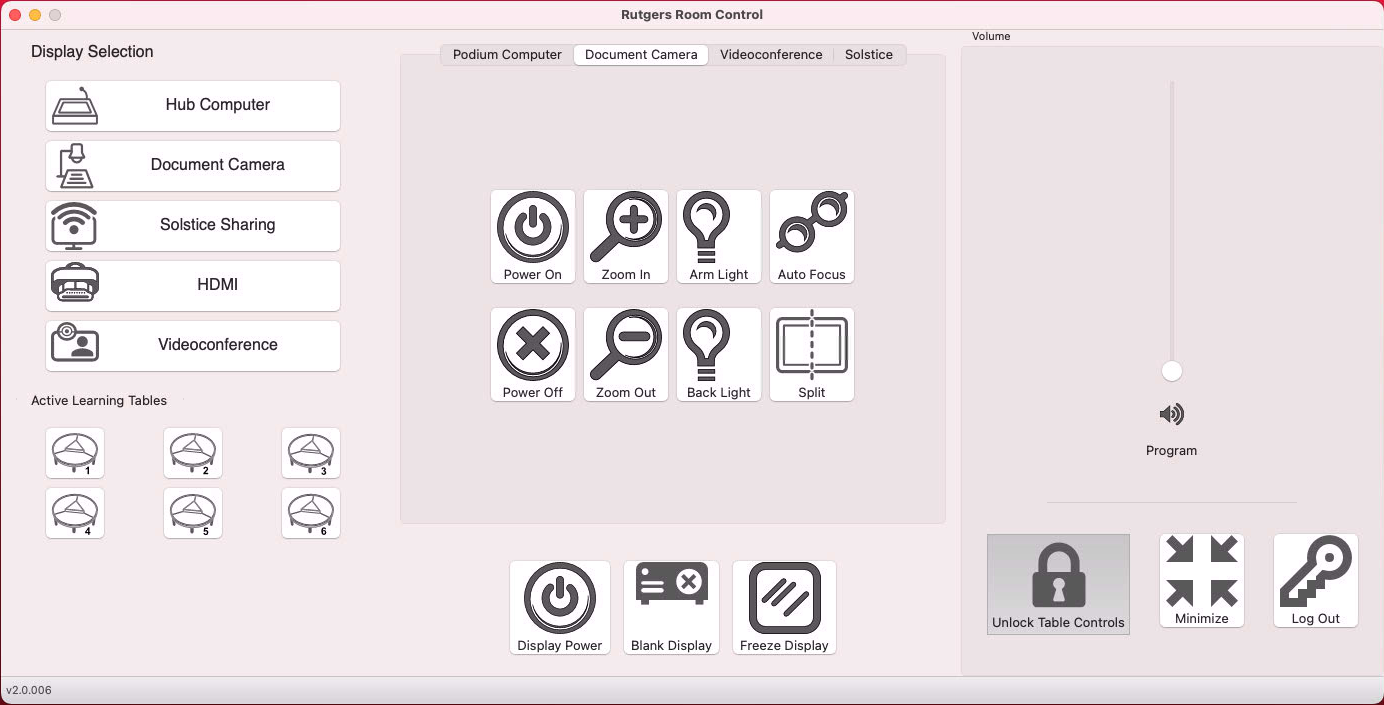Click Unlock Table Controls
This screenshot has width=1384, height=705.
1058,584
